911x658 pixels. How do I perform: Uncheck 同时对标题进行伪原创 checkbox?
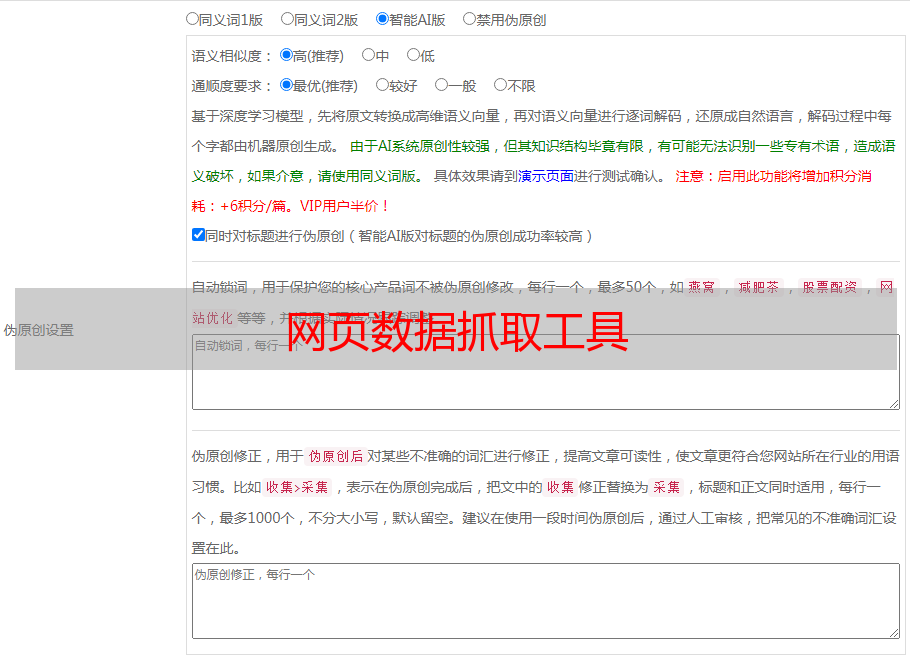point(198,236)
